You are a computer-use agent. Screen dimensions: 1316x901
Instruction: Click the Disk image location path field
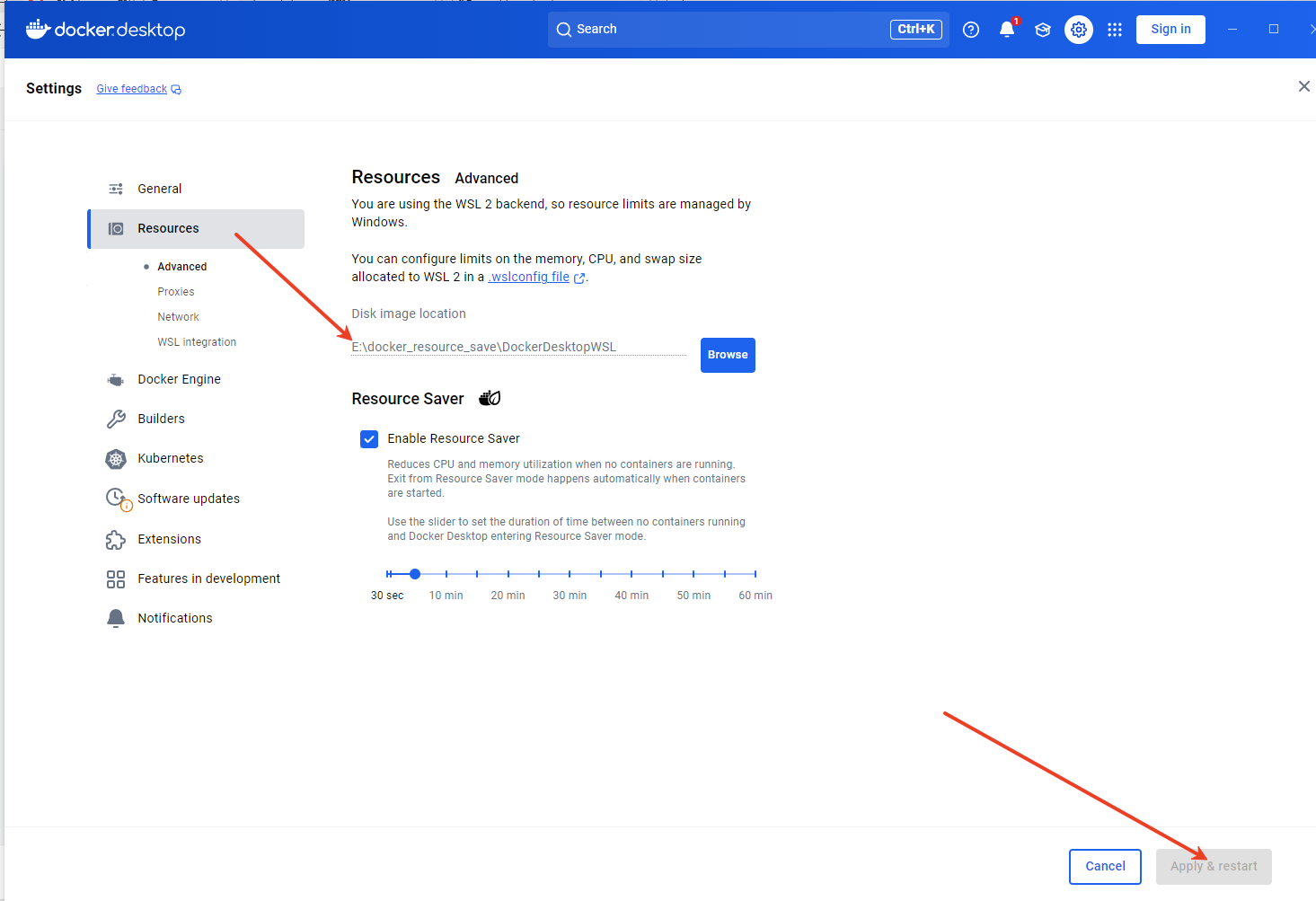(518, 348)
